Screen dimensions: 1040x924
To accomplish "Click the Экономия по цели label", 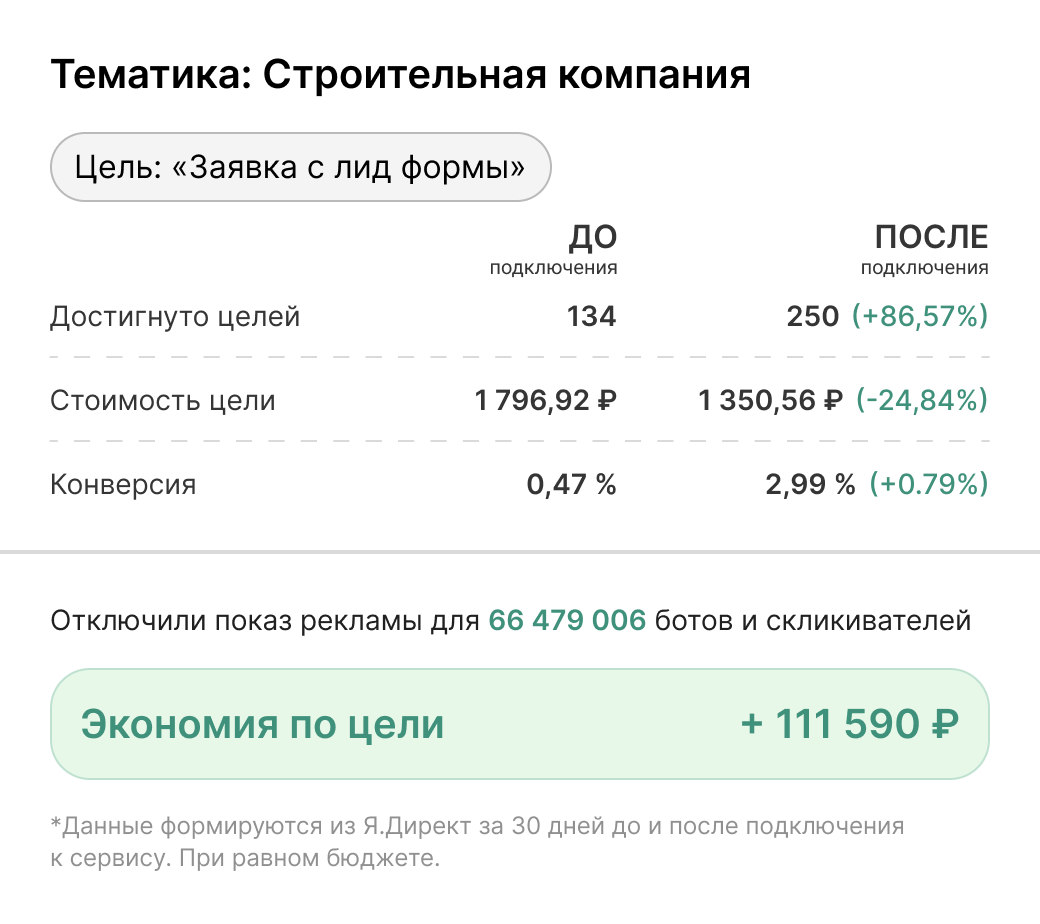I will (262, 724).
